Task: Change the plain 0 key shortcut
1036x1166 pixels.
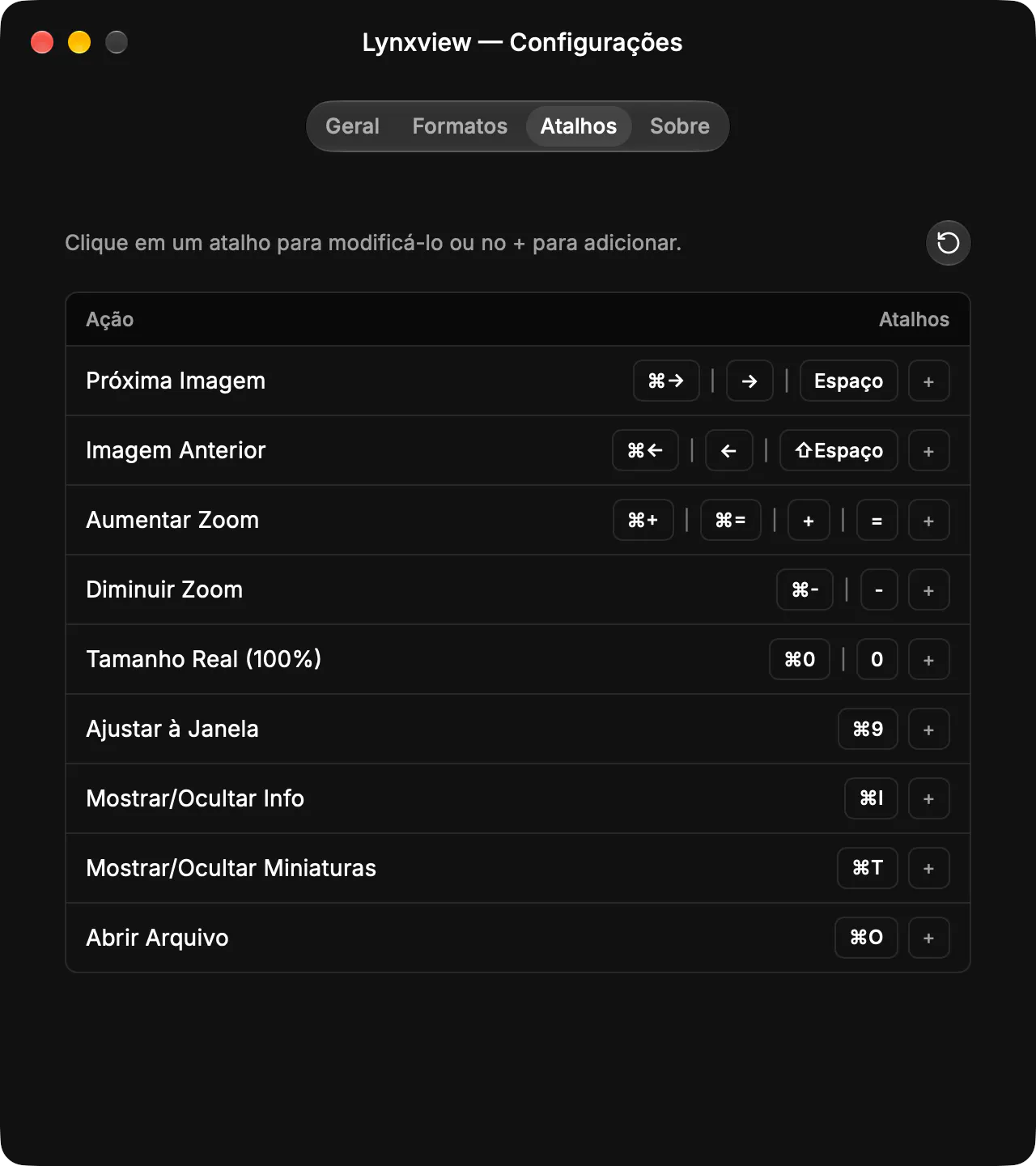Action: coord(877,659)
